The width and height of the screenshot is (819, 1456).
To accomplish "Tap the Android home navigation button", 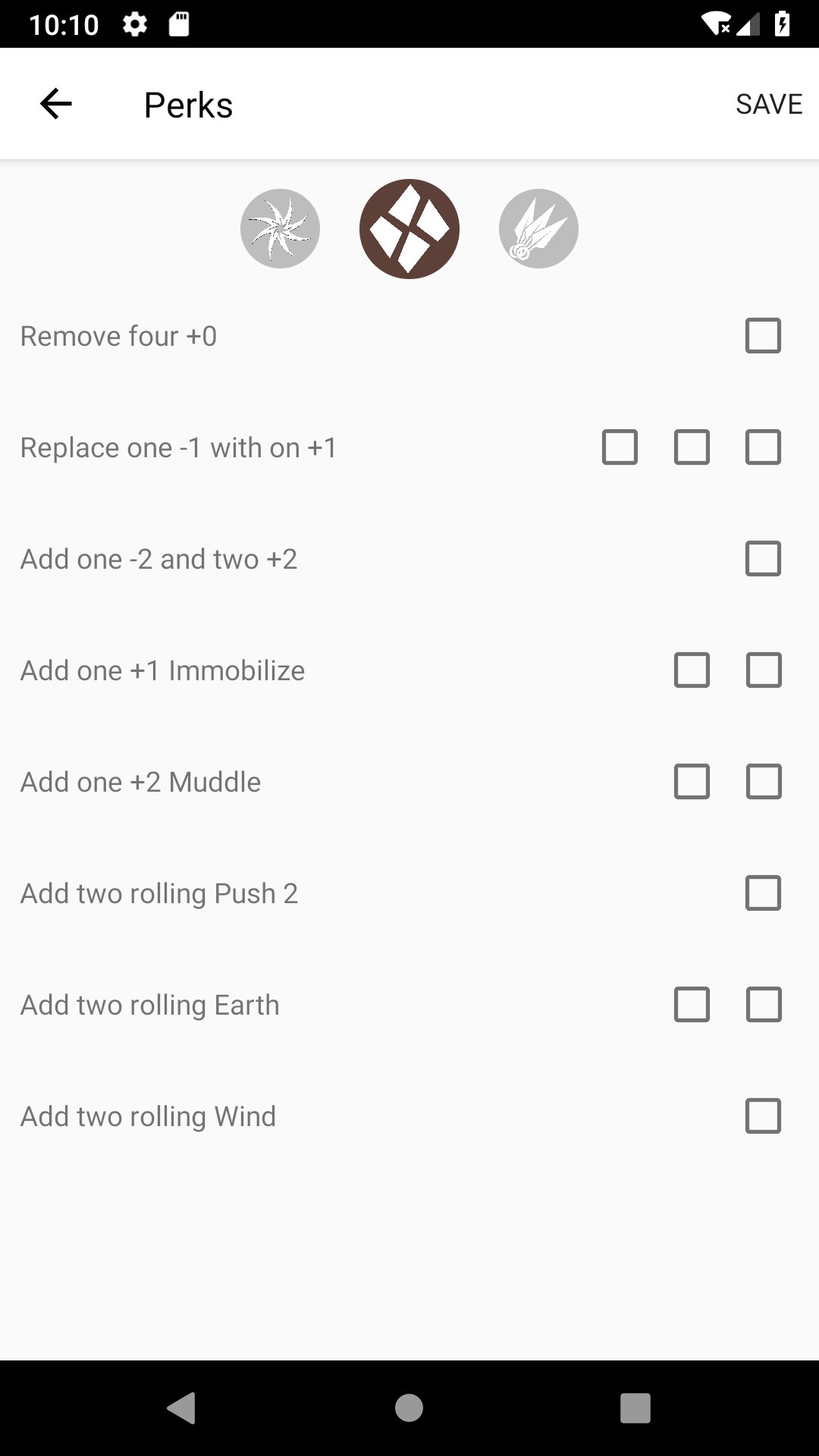I will click(x=409, y=1408).
